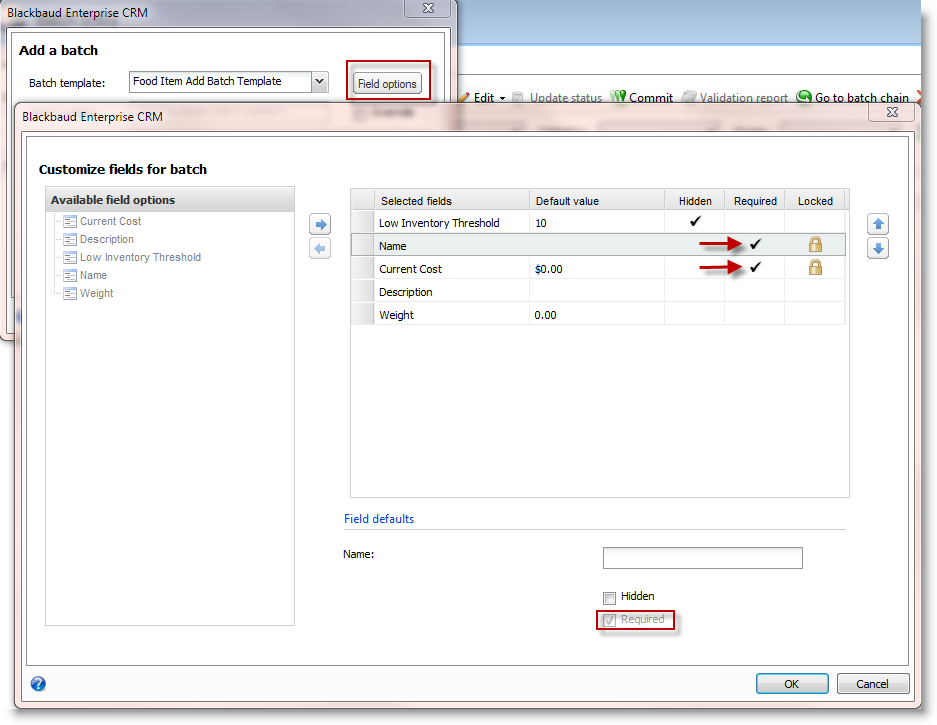Image resolution: width=937 pixels, height=725 pixels.
Task: Click default value 10 for Low Inventory Threshold
Action: pos(597,223)
